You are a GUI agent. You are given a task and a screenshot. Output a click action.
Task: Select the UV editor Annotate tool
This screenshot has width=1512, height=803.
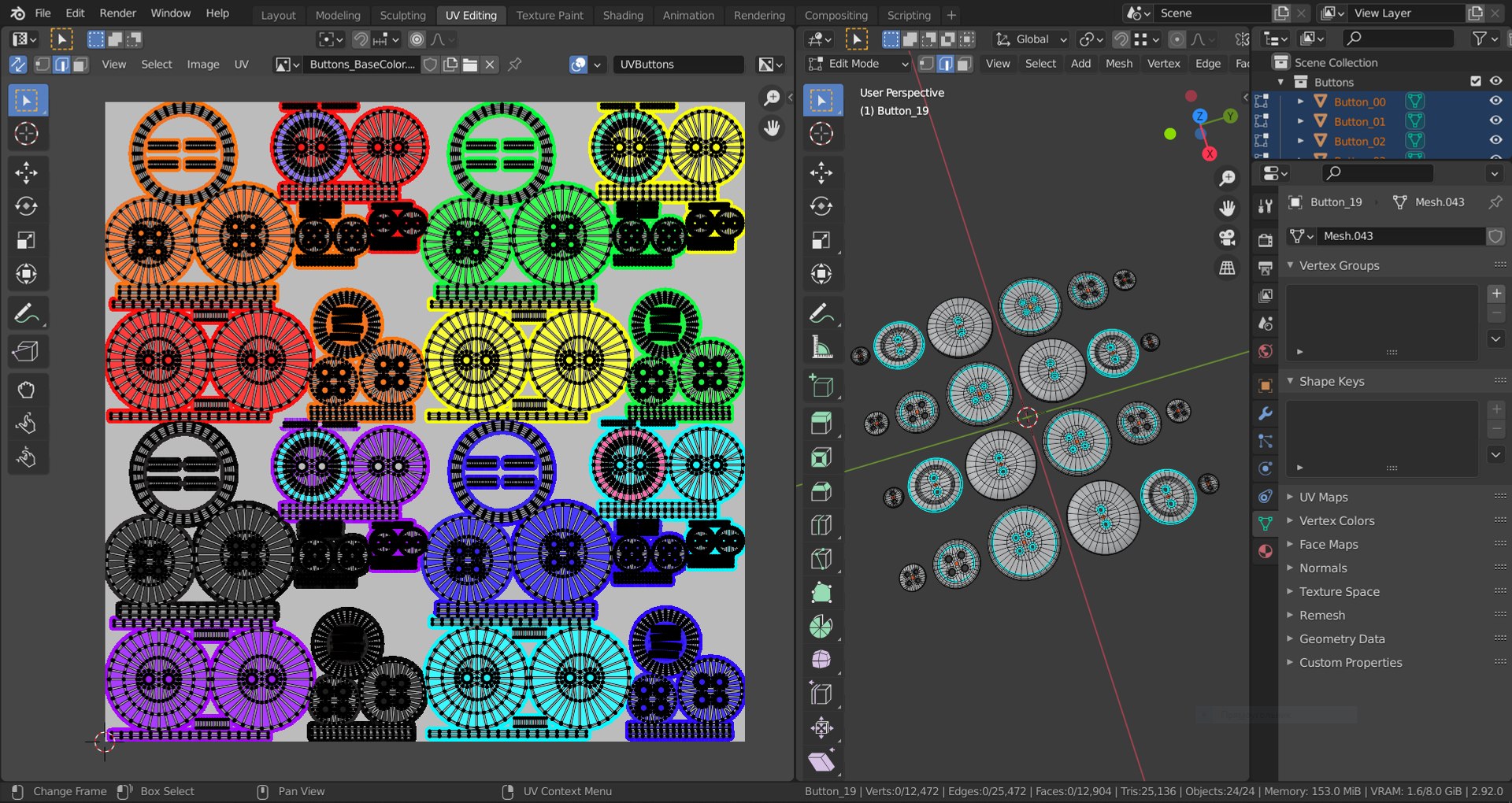pyautogui.click(x=27, y=313)
